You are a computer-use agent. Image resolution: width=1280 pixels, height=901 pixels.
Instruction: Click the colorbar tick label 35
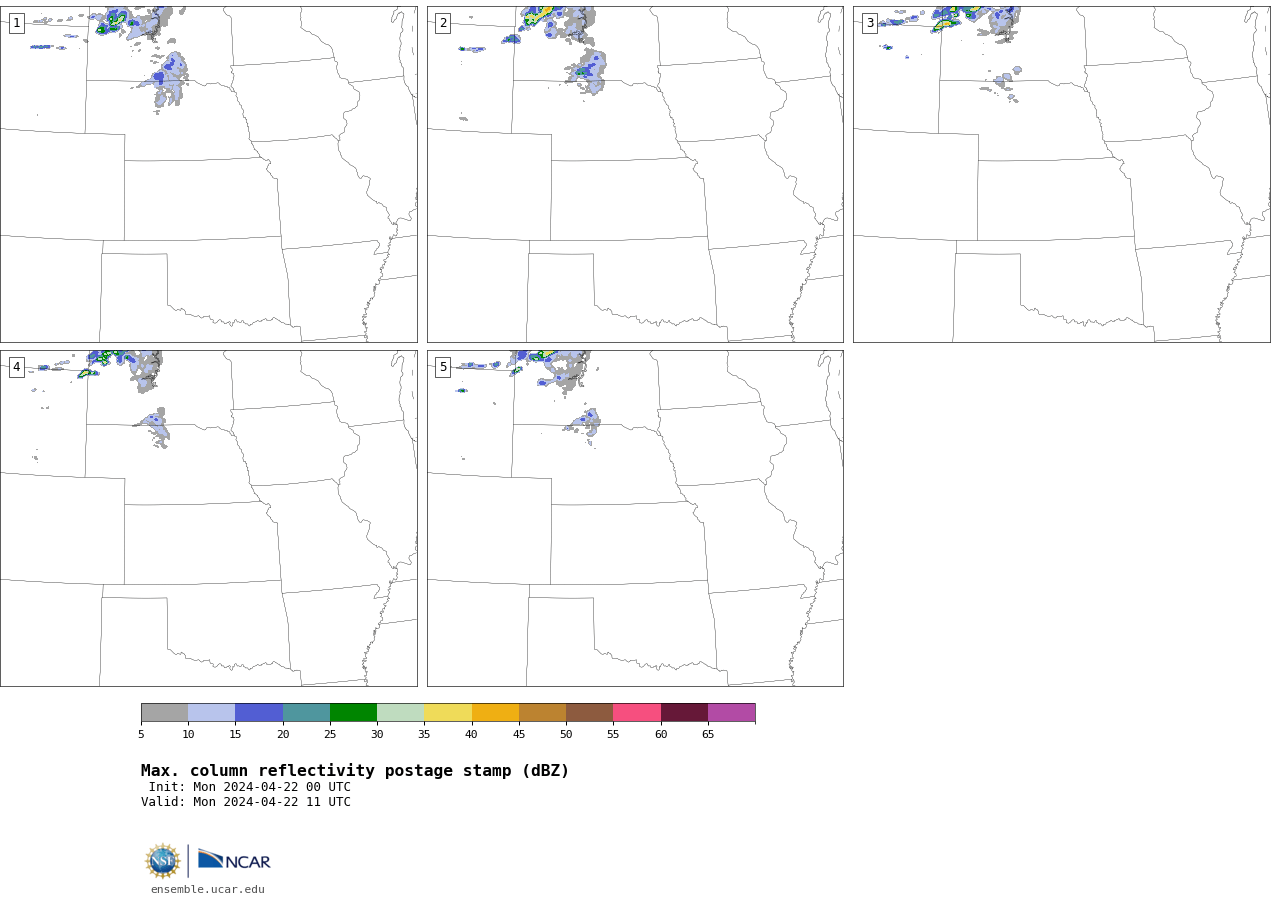pos(424,735)
